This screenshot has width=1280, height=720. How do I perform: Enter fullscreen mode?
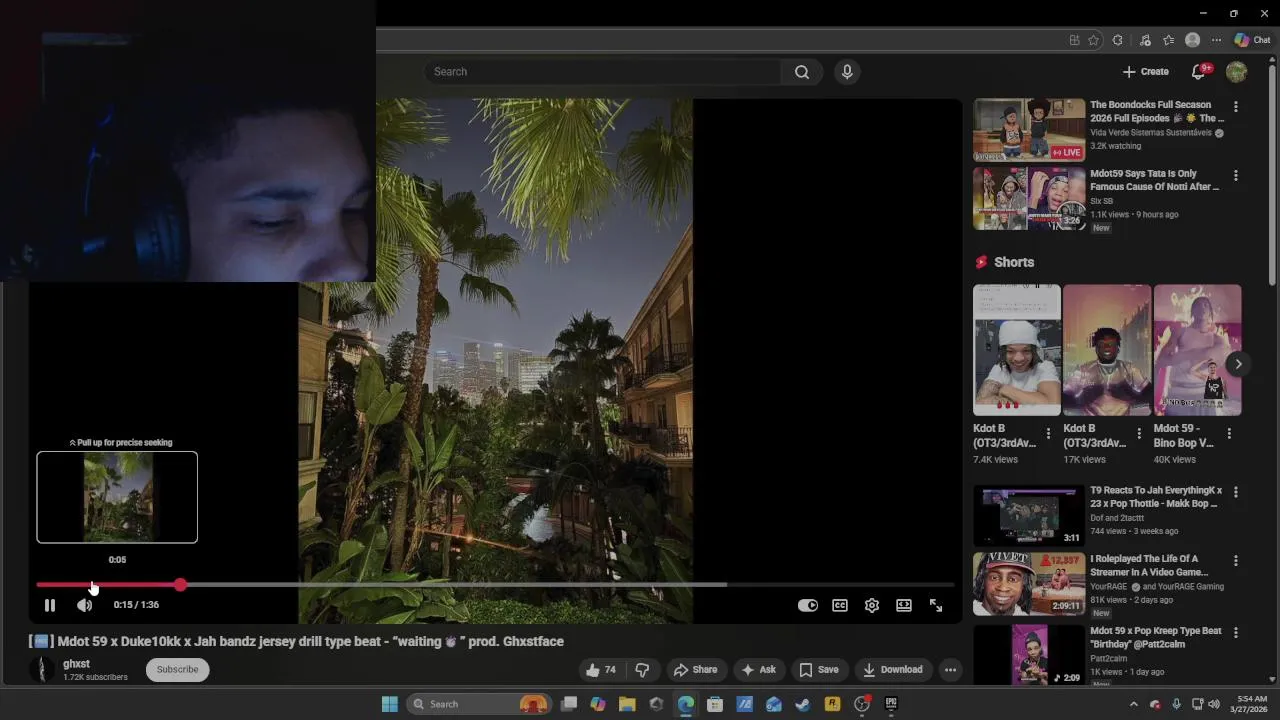(x=936, y=605)
